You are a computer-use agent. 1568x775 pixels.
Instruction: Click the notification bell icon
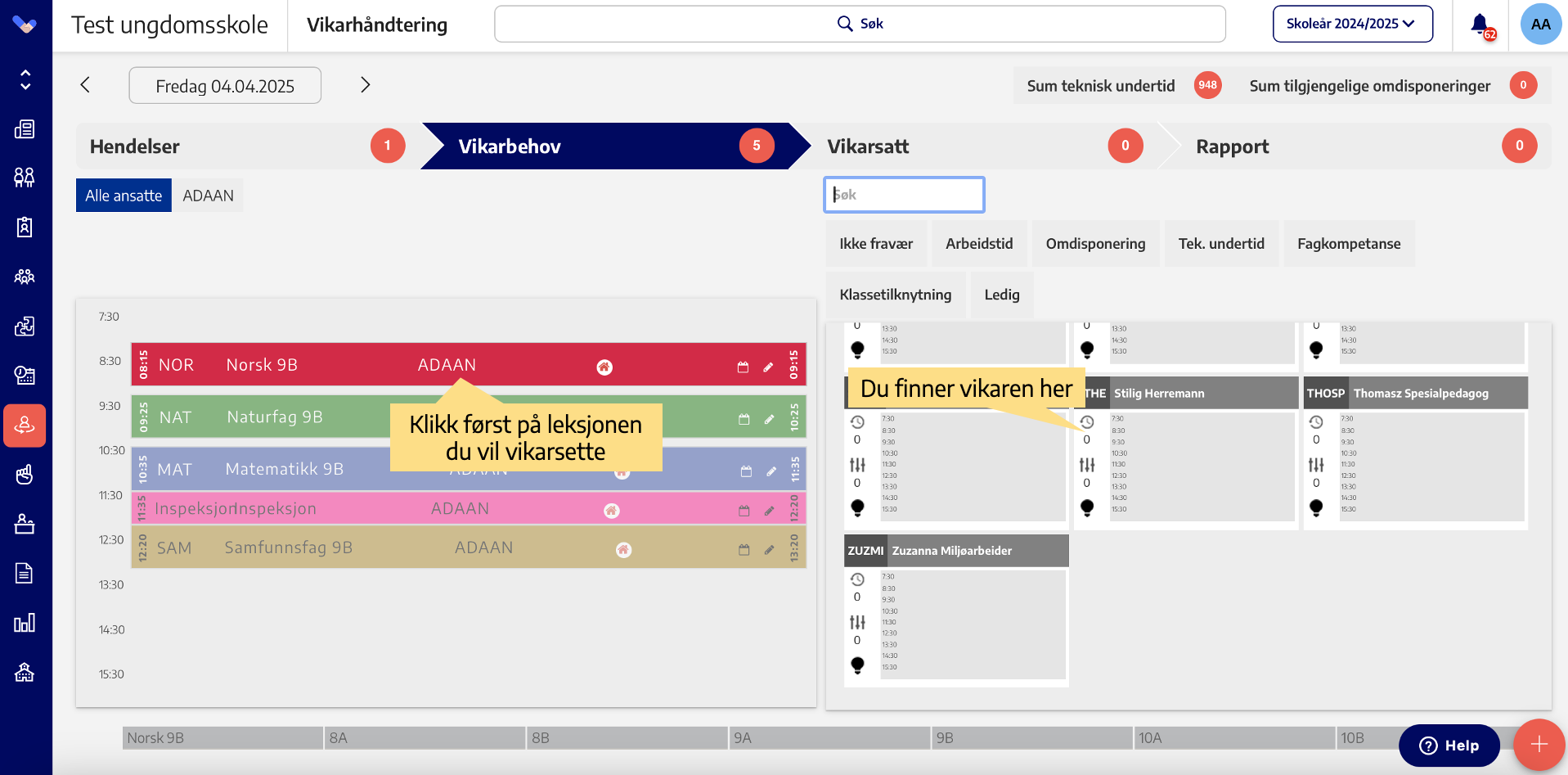click(x=1479, y=24)
